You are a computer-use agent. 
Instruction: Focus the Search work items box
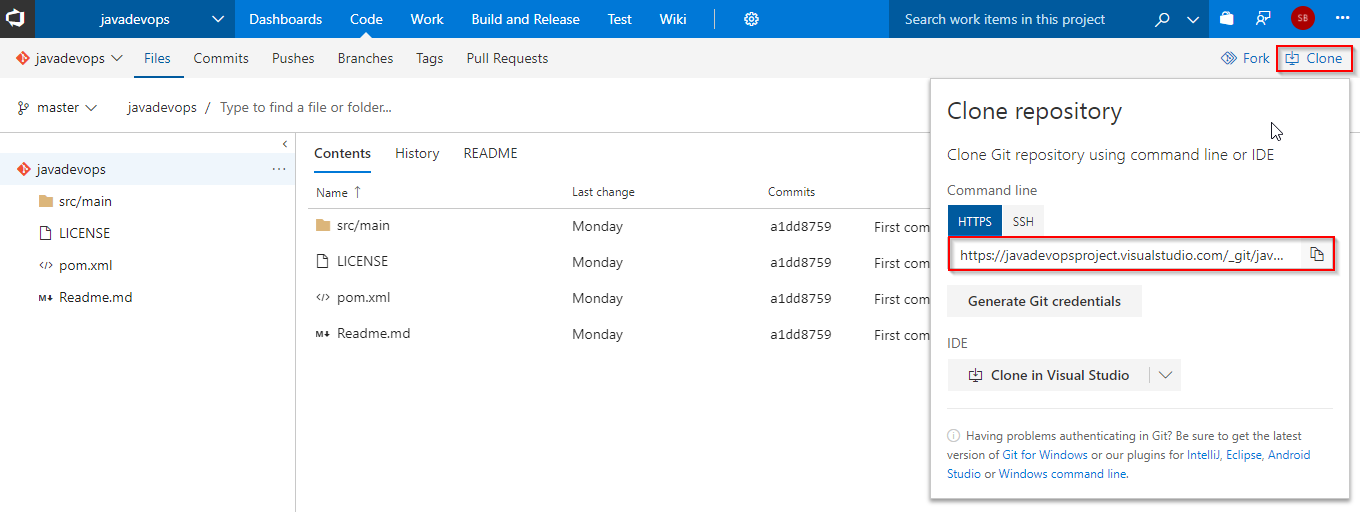(x=1020, y=19)
